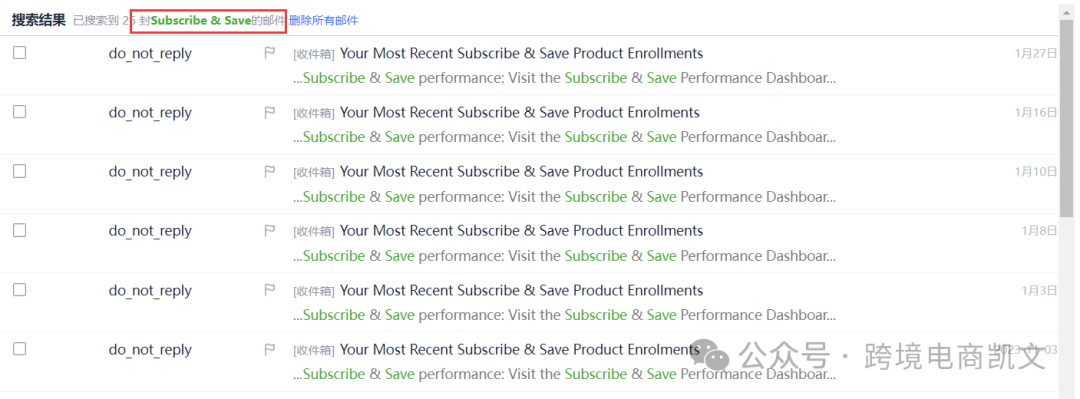Flag the January 8 email
This screenshot has height=399, width=1080.
click(270, 231)
